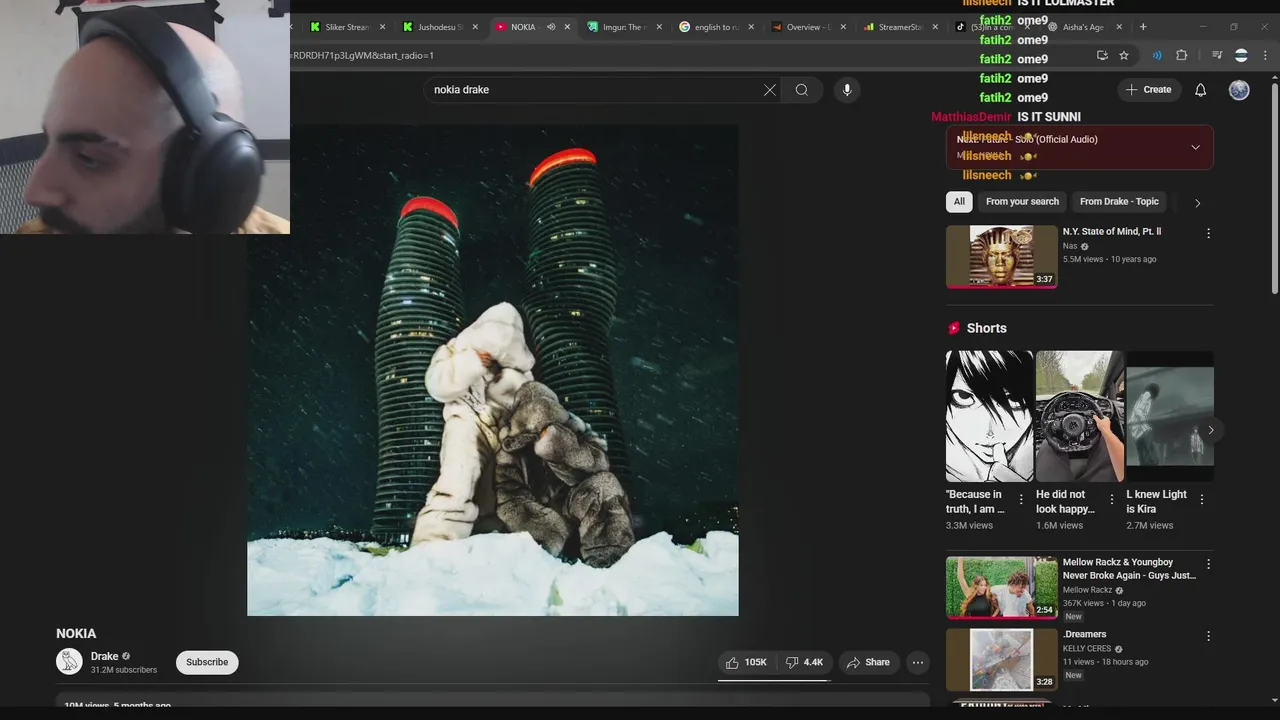Open the Drake channel name link
Image resolution: width=1280 pixels, height=720 pixels.
tap(104, 656)
